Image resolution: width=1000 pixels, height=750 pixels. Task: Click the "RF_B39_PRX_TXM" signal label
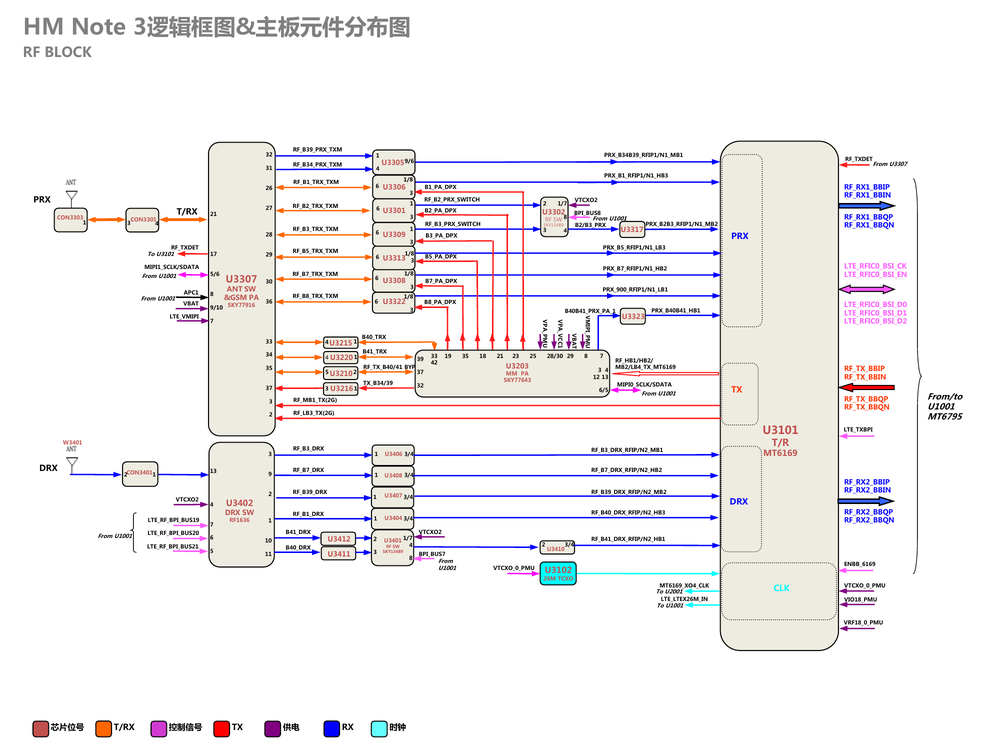(x=318, y=149)
